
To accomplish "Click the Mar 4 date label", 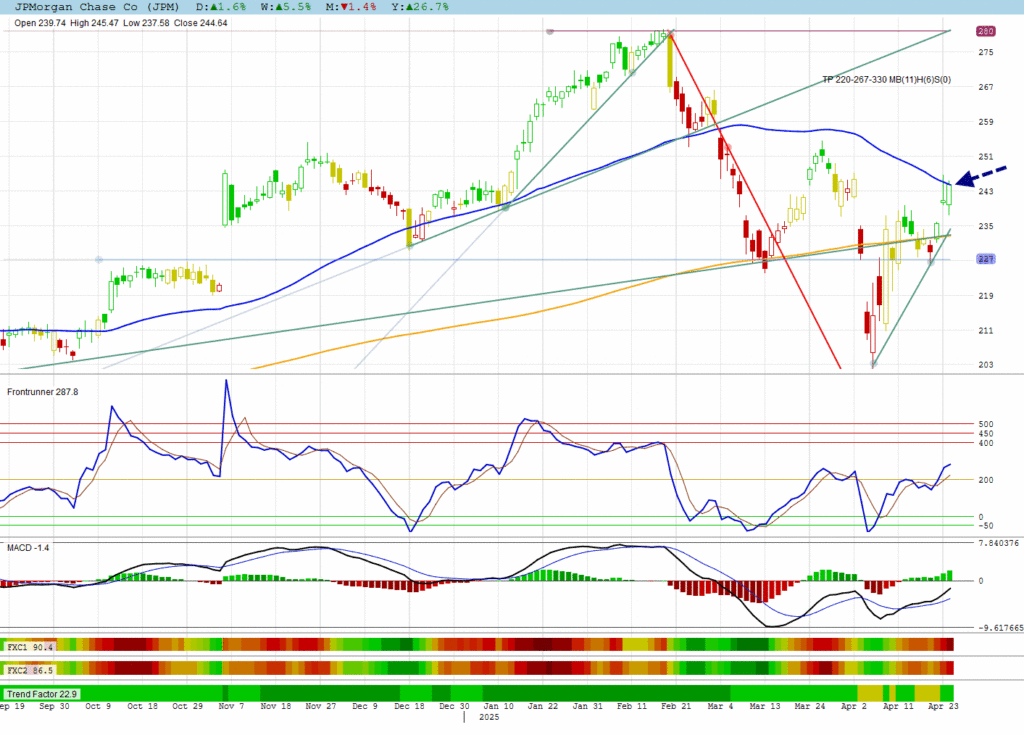I will click(x=720, y=706).
